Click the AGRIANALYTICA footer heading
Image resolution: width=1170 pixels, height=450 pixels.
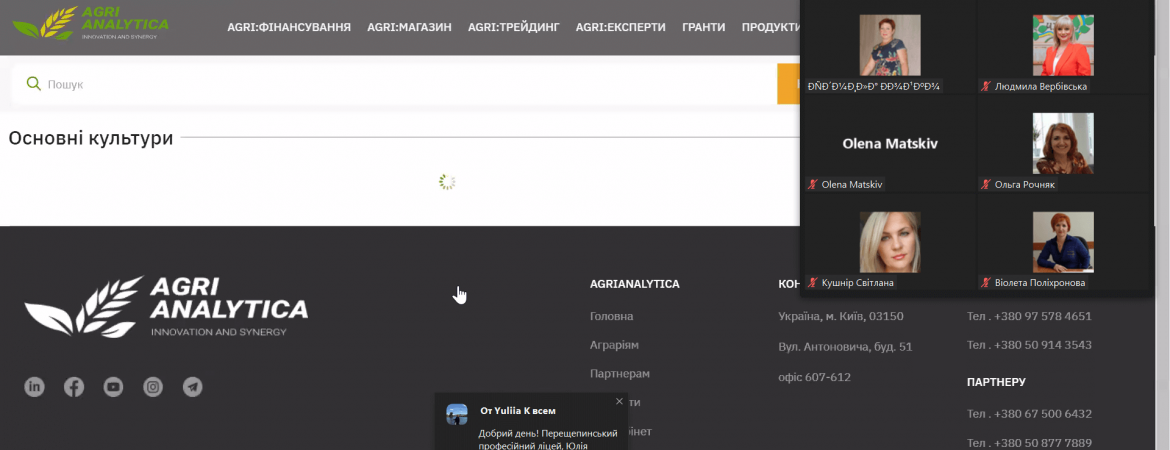pos(634,284)
